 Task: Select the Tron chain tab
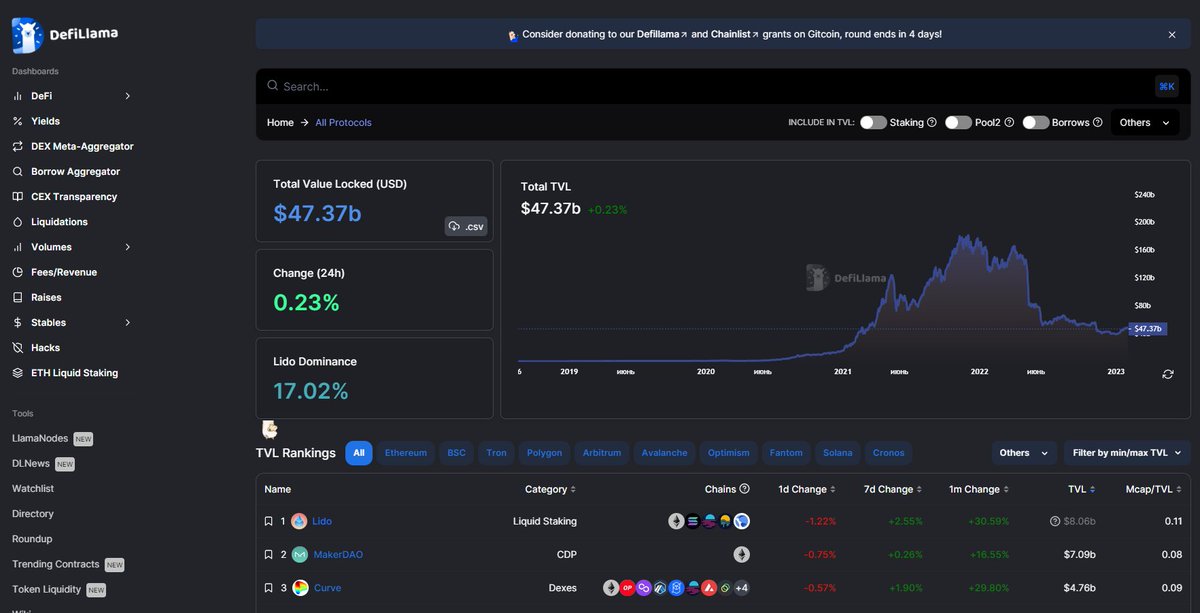(x=496, y=453)
